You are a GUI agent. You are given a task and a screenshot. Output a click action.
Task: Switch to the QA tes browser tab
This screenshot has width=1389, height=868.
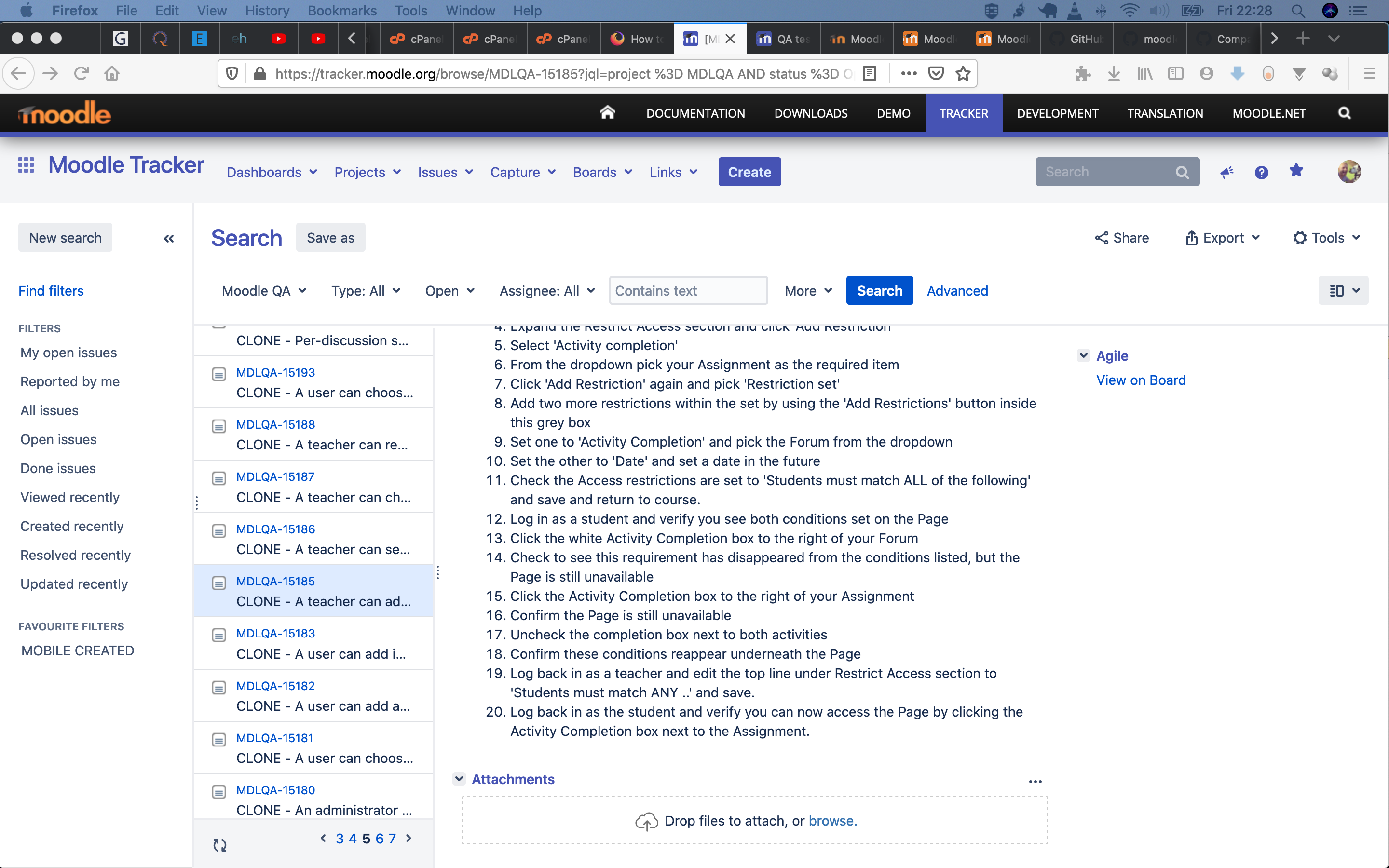tap(783, 39)
